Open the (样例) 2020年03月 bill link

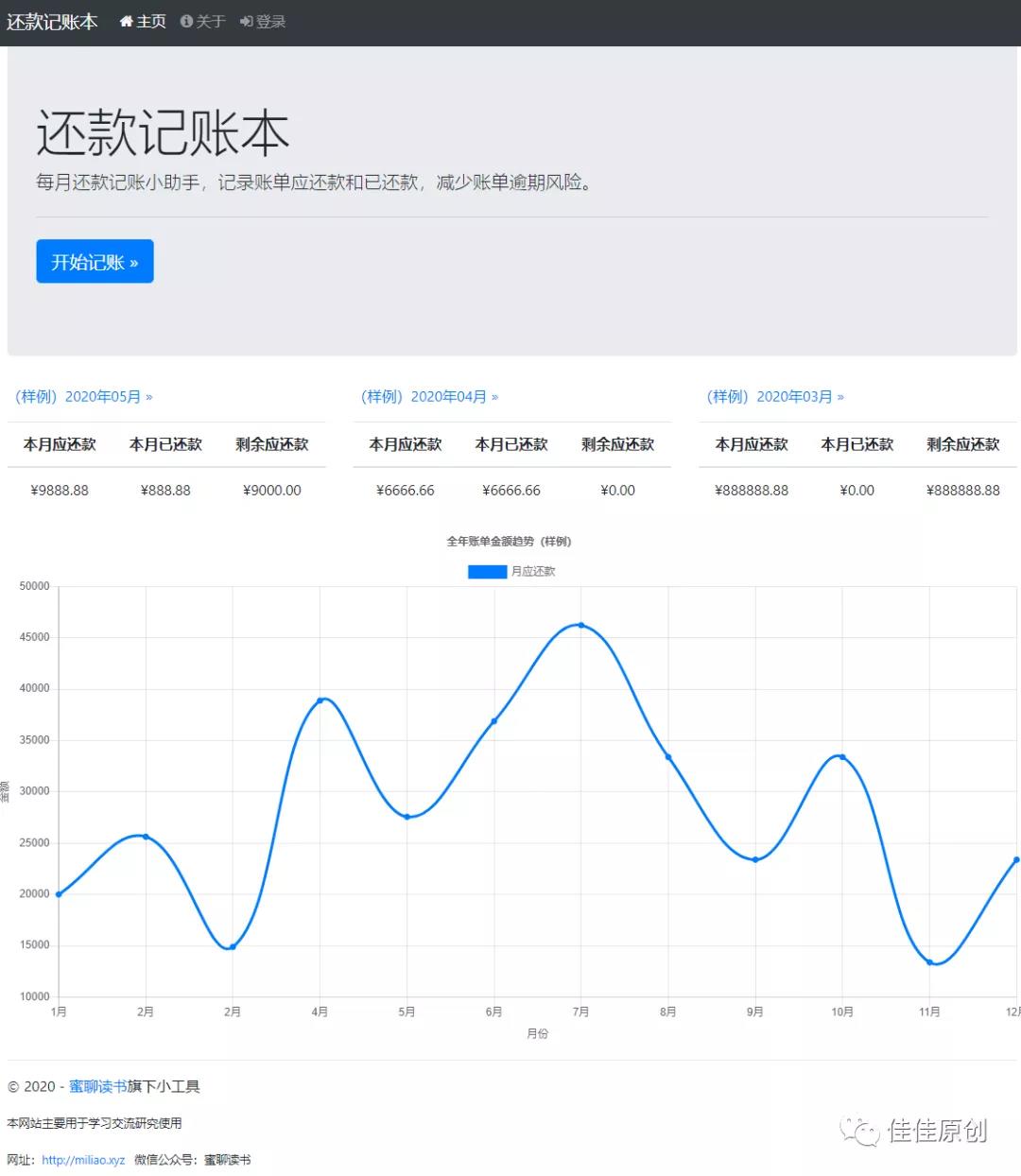(775, 397)
